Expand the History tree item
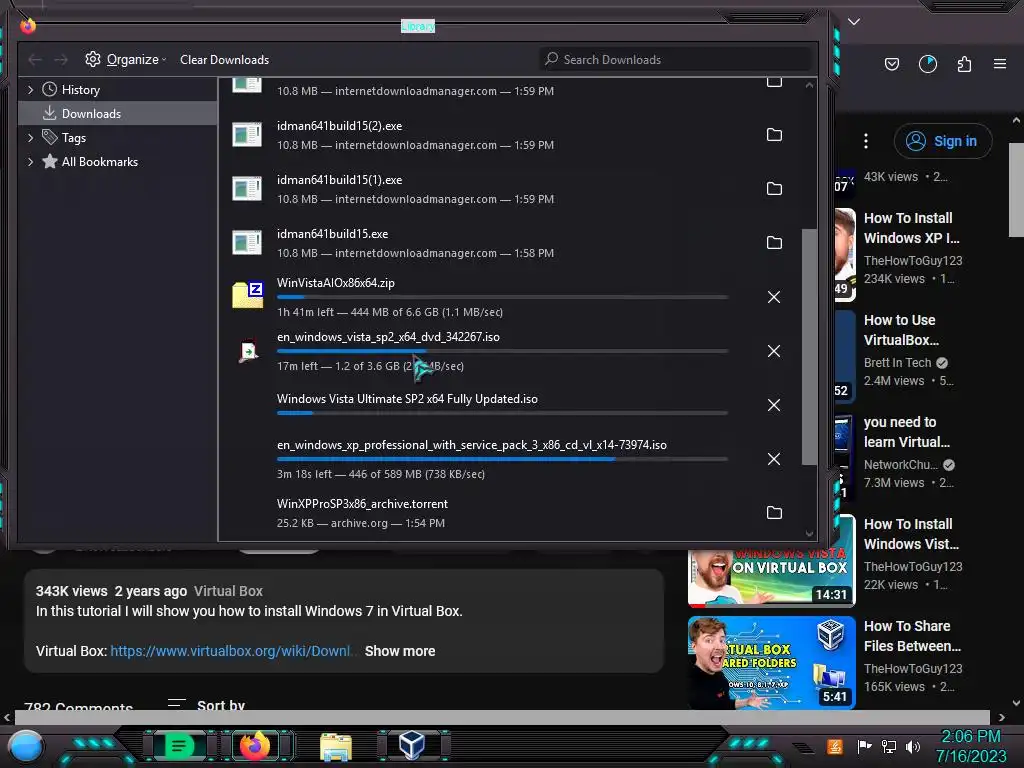 click(30, 89)
